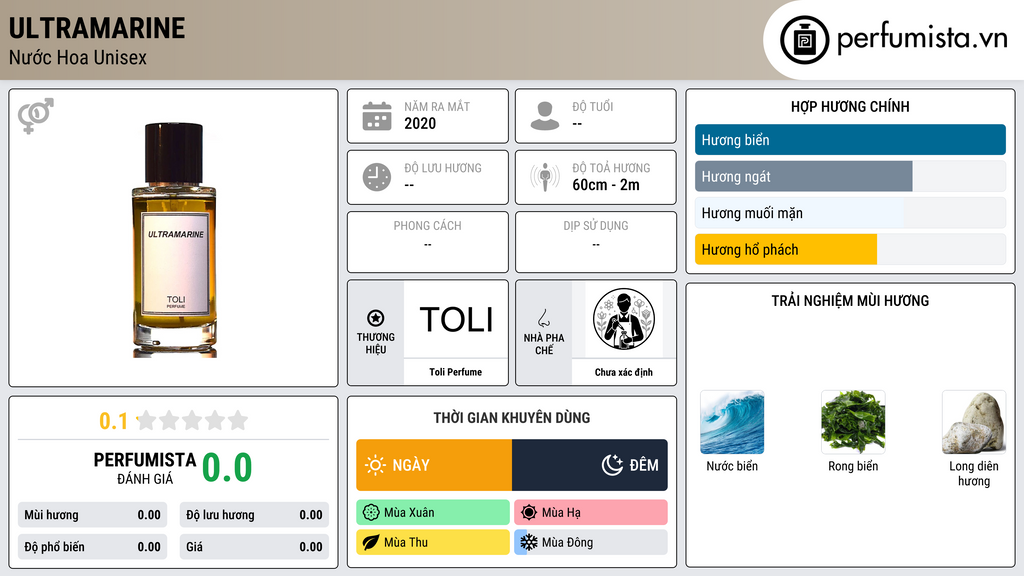The width and height of the screenshot is (1024, 576).
Task: Click the Dịp sử dụng info box
Action: pyautogui.click(x=596, y=242)
